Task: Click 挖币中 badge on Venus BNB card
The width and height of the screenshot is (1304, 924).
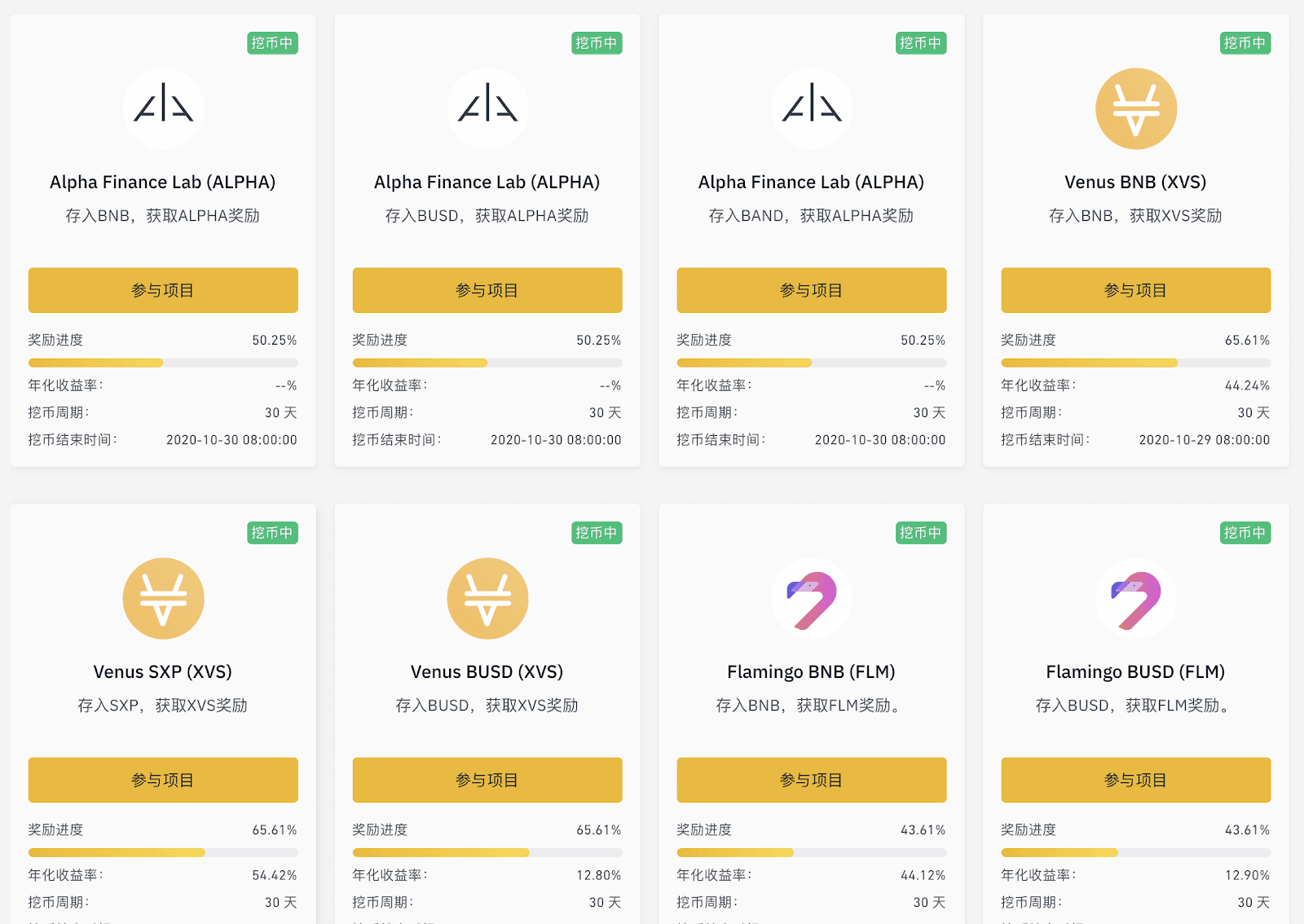Action: [x=1245, y=43]
